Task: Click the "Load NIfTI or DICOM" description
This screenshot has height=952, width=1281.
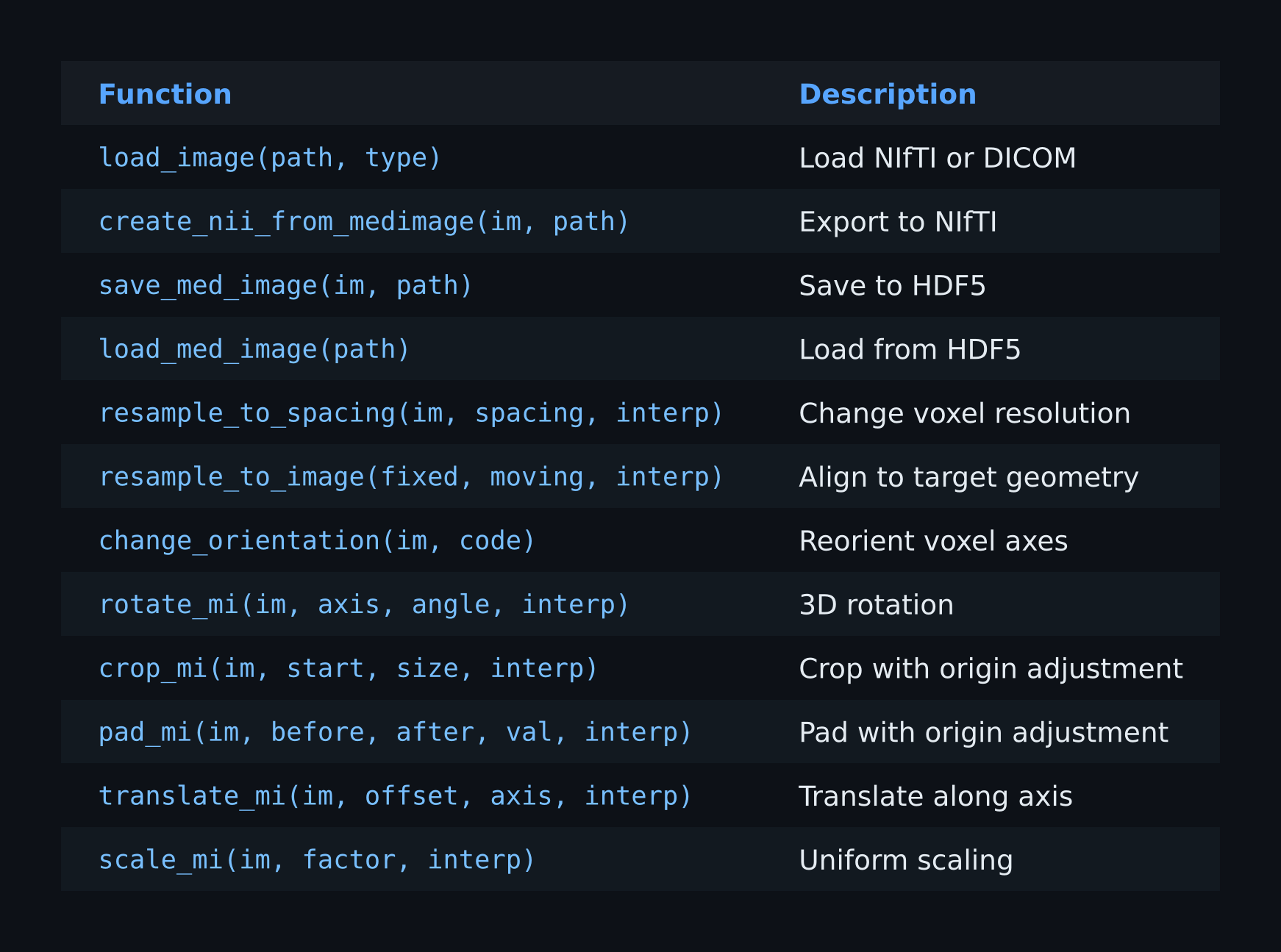Action: click(x=937, y=158)
